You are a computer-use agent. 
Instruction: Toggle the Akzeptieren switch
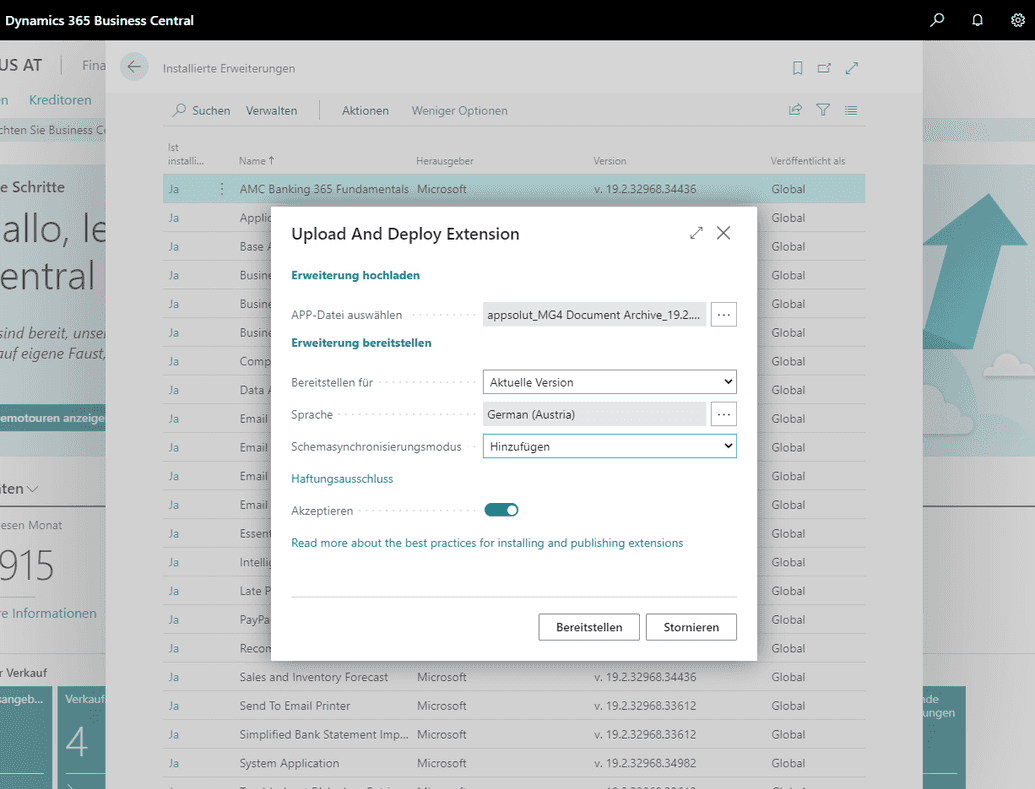pyautogui.click(x=501, y=510)
